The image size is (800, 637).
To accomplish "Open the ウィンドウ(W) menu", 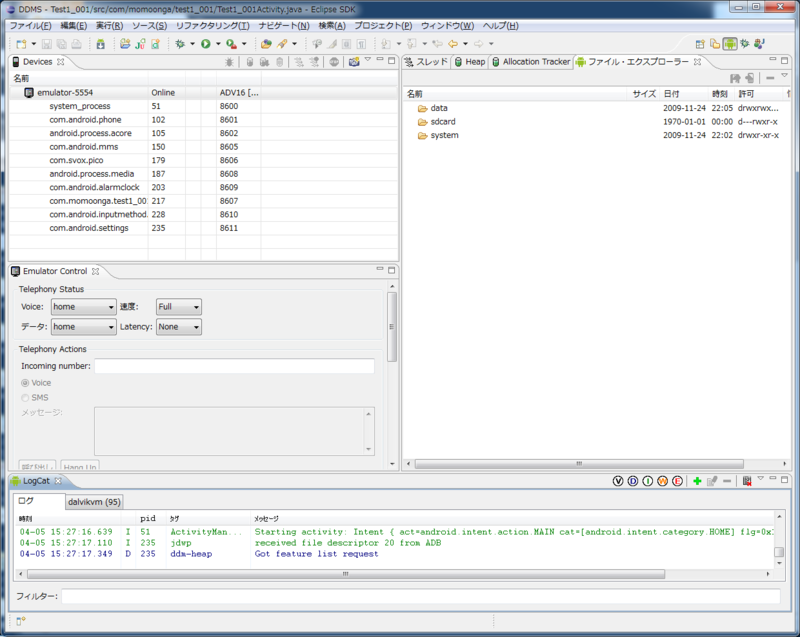I will 447,26.
